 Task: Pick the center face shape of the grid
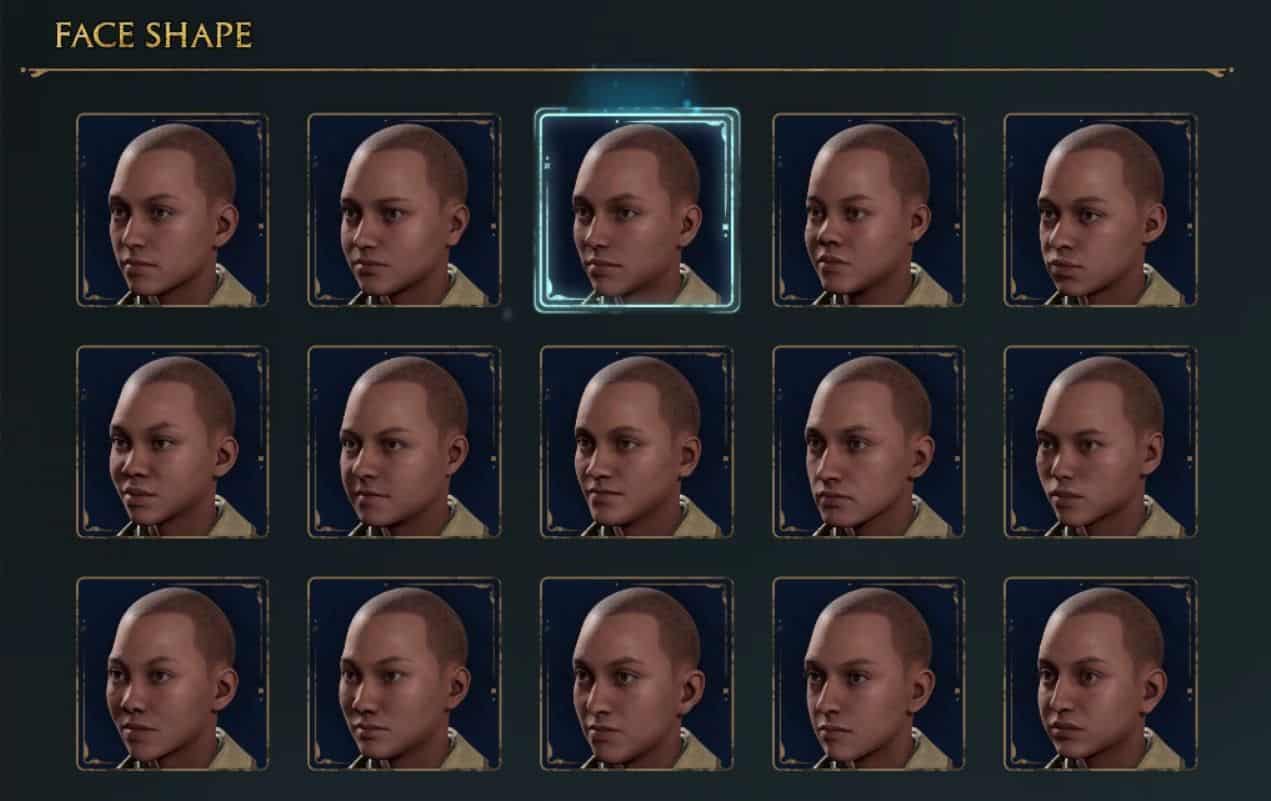pyautogui.click(x=637, y=442)
